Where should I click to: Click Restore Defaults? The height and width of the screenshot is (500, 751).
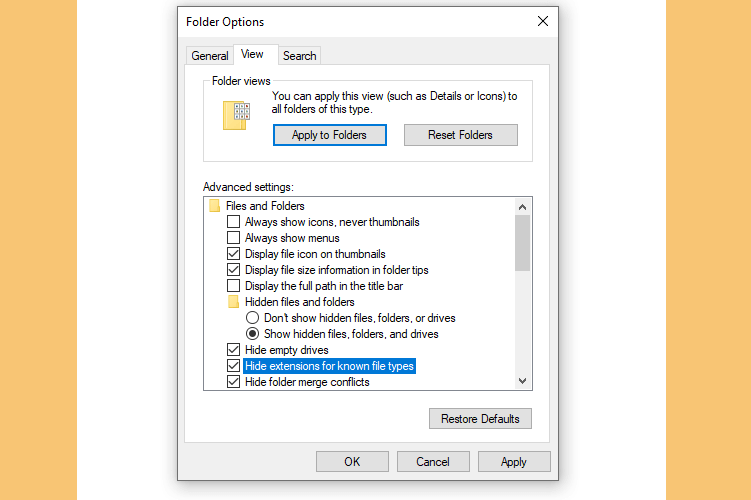480,419
